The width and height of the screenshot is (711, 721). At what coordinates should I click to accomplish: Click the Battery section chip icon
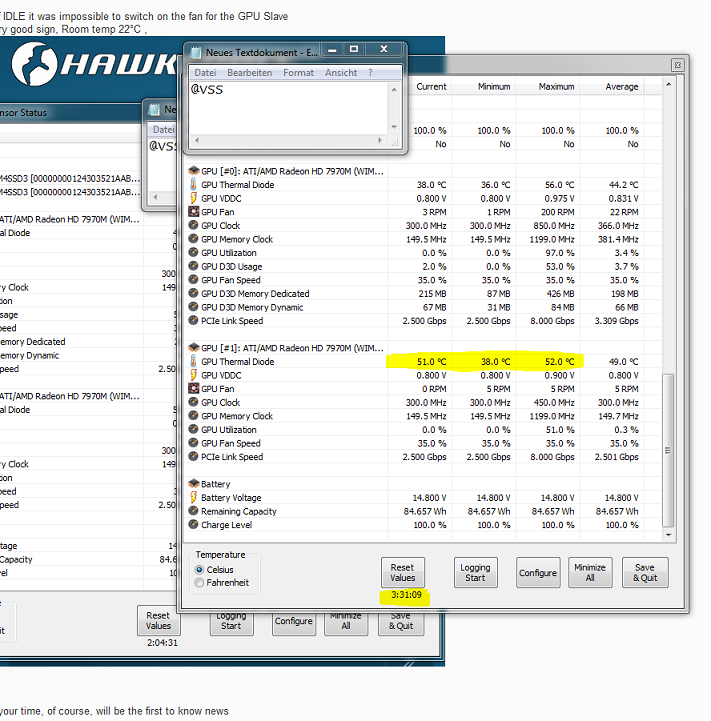[194, 484]
